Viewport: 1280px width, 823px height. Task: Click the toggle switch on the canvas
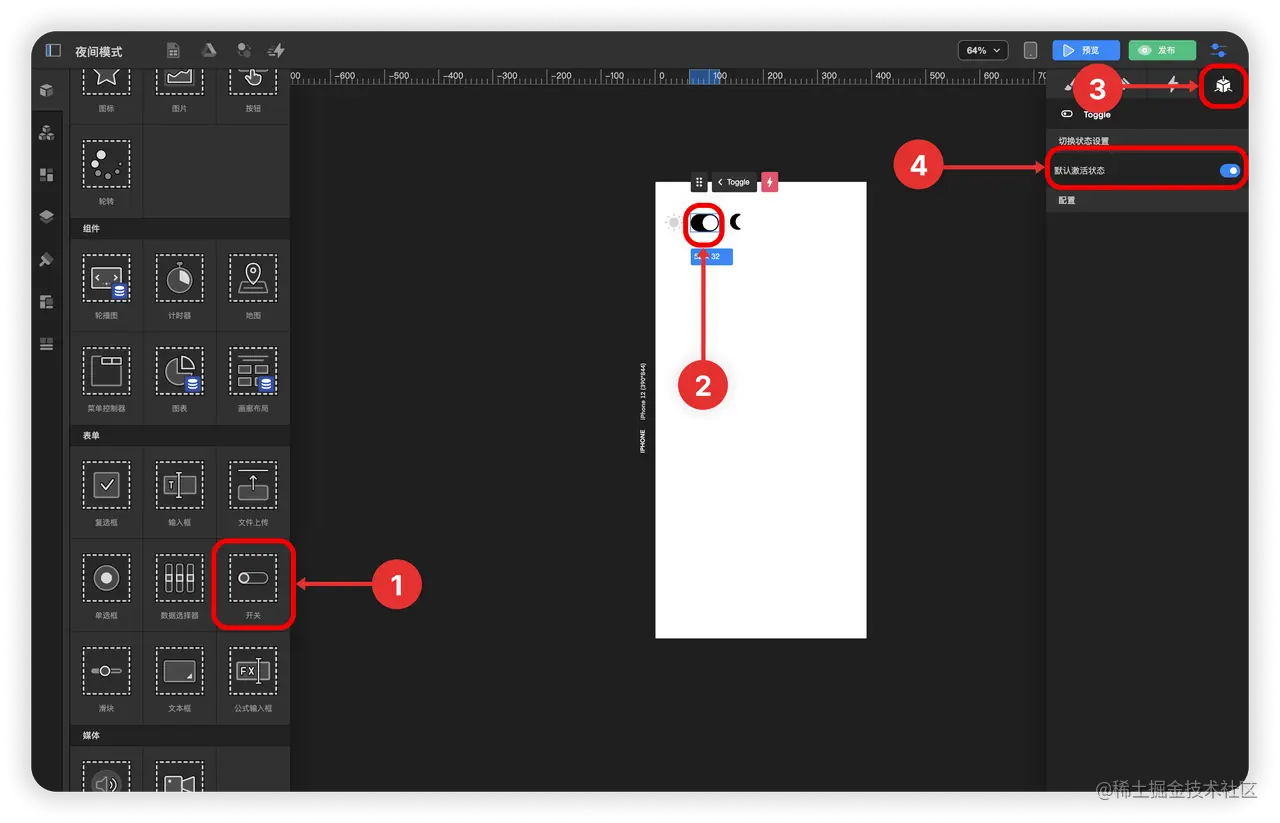point(704,223)
